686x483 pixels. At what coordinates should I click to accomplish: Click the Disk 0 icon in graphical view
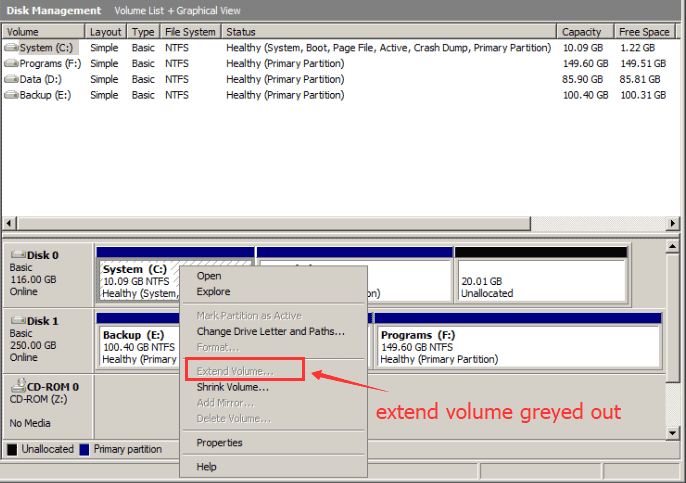coord(17,255)
